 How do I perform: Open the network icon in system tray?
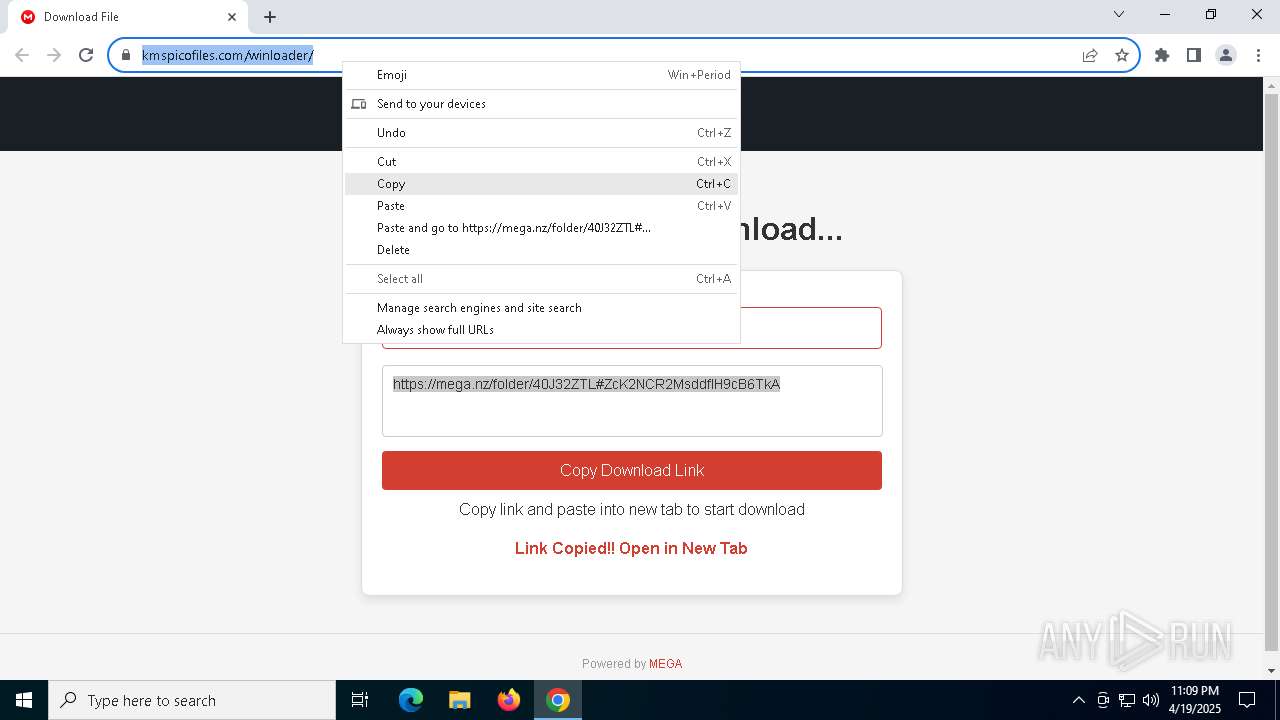[1127, 700]
